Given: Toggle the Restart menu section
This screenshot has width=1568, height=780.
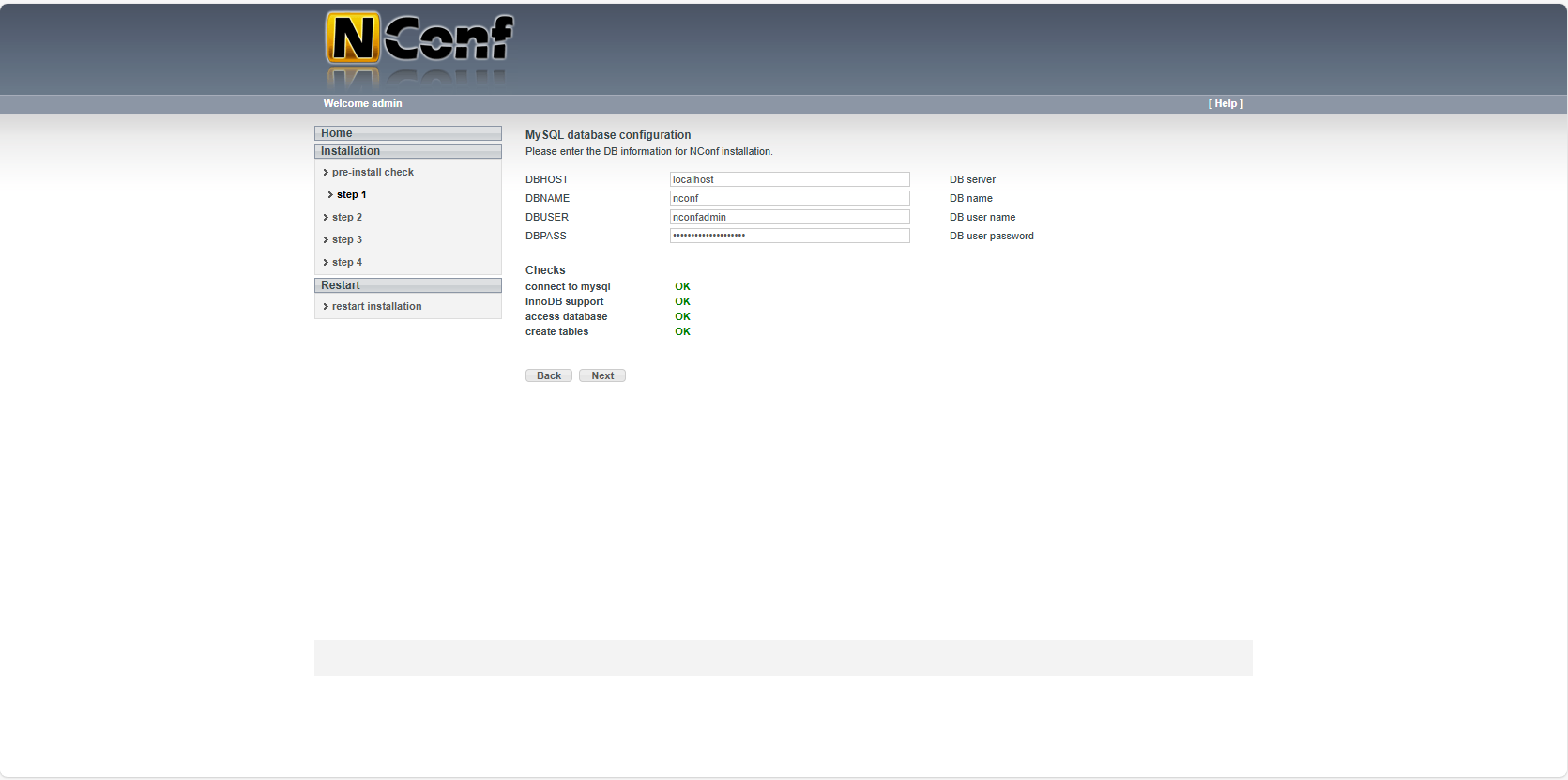Looking at the screenshot, I should [x=407, y=285].
